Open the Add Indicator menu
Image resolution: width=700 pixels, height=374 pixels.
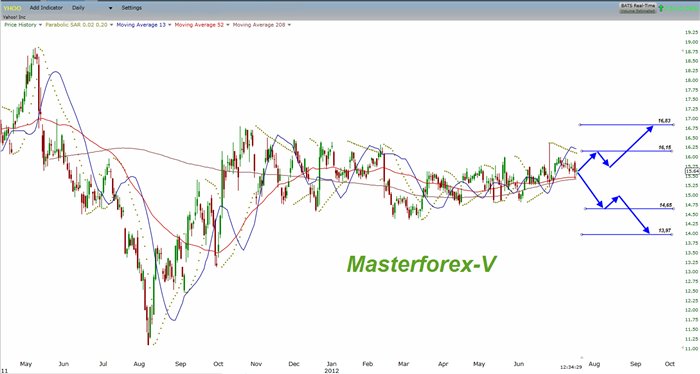pos(46,8)
